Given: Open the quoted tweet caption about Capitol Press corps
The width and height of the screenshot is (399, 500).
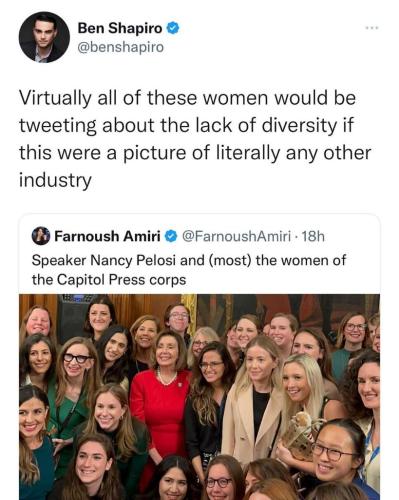Looking at the screenshot, I should point(189,270).
